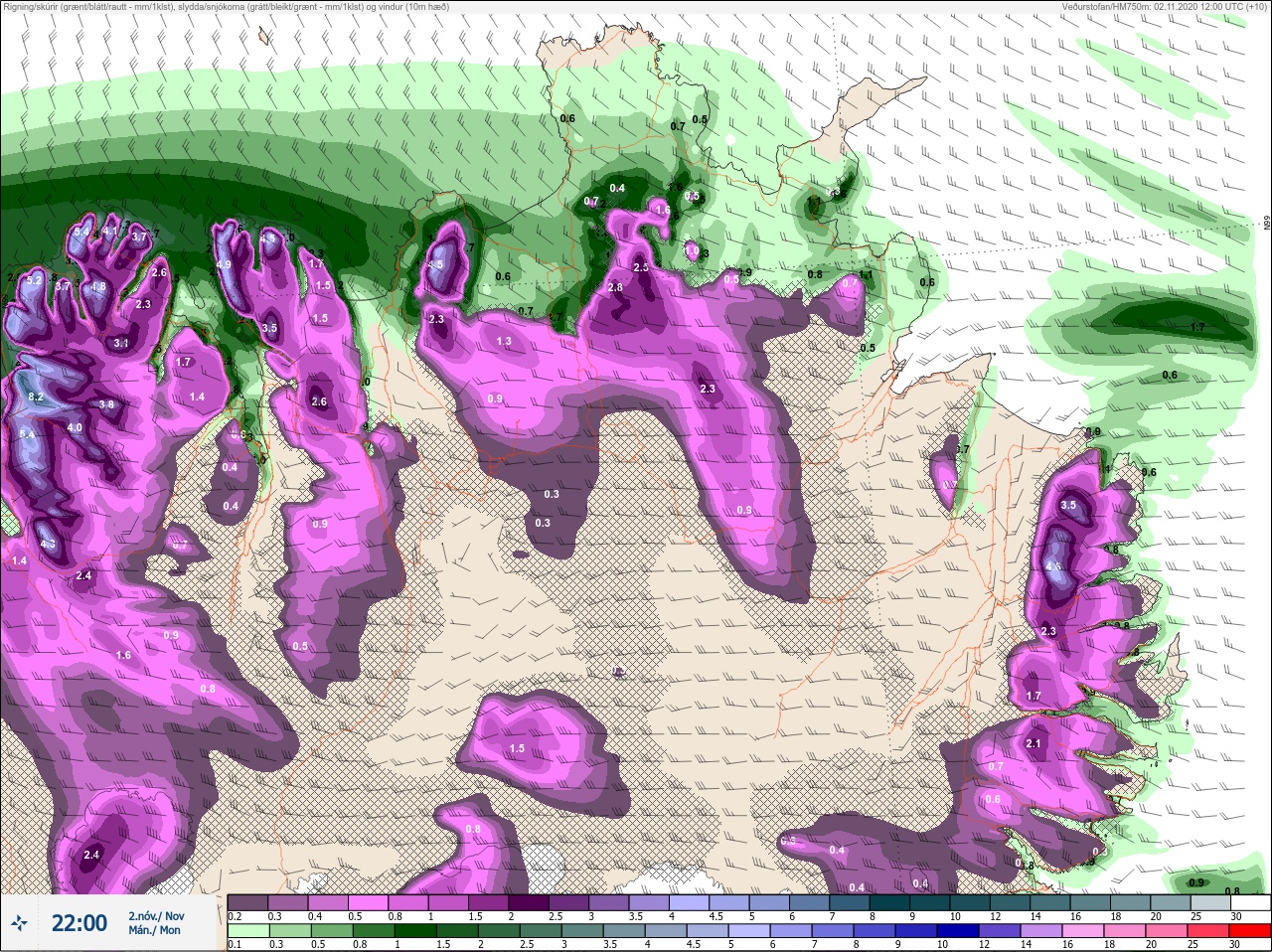
Task: Click the Veðurstofan logo icon beside 22:00
Action: click(x=19, y=923)
